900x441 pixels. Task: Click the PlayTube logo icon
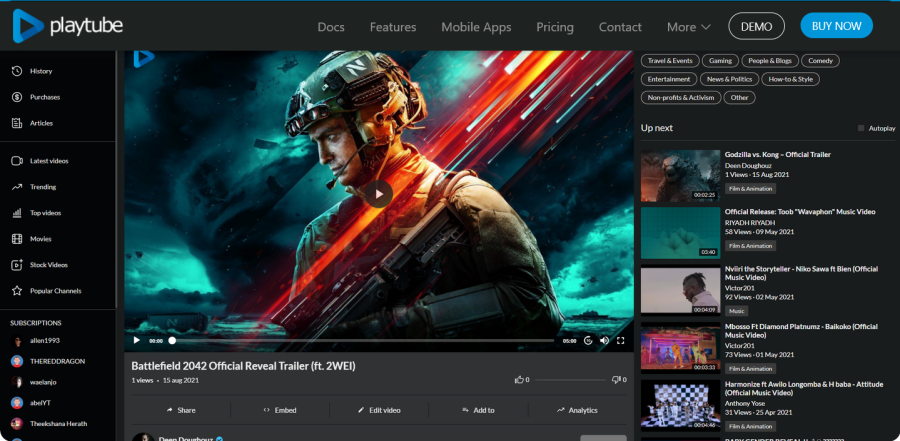(x=28, y=26)
